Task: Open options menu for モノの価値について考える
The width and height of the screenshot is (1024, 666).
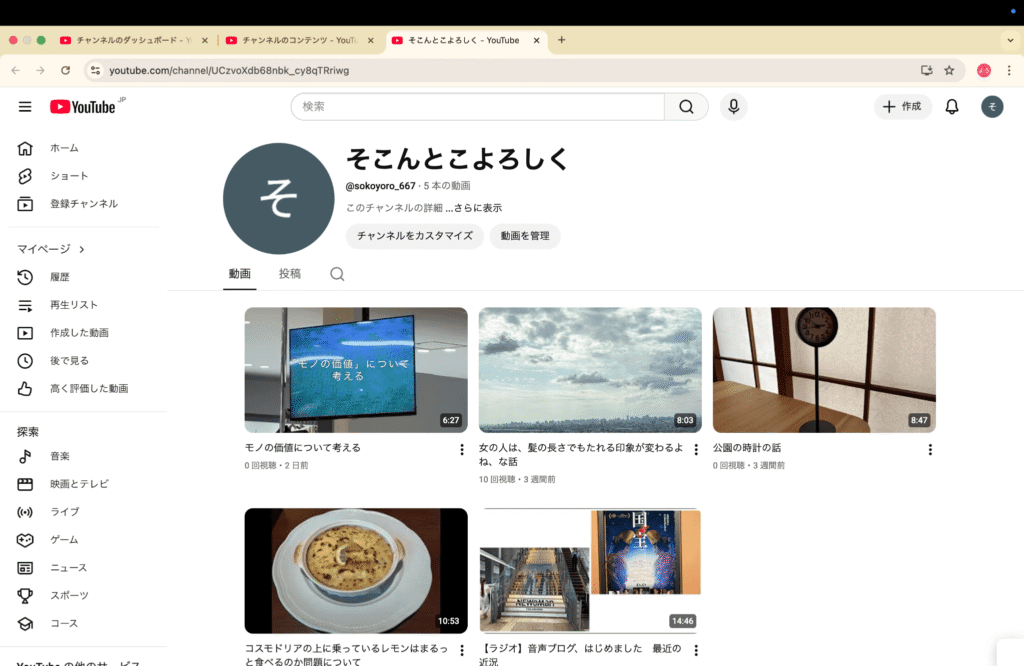Action: point(461,450)
